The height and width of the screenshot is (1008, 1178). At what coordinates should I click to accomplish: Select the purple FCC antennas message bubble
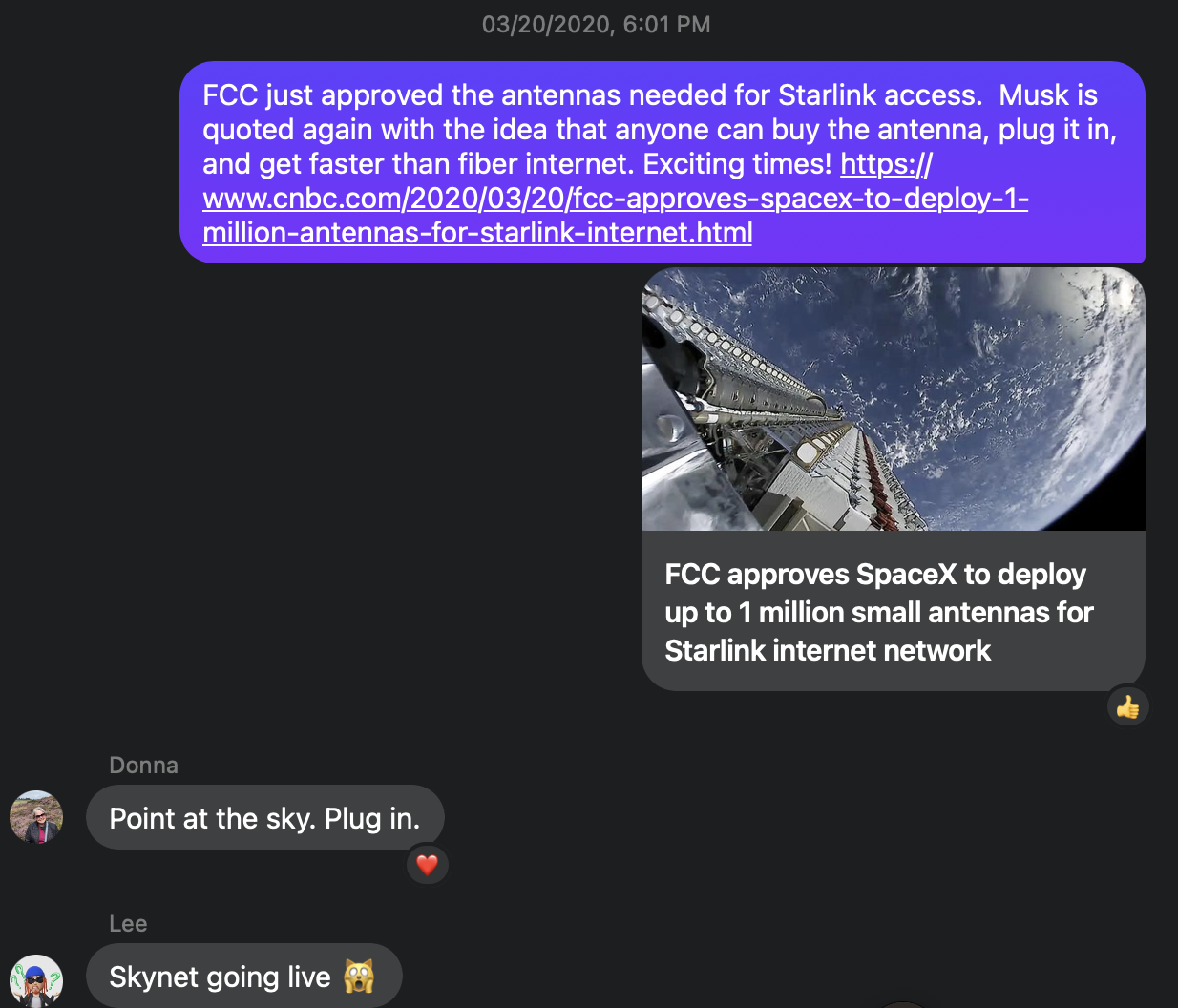pyautogui.click(x=663, y=162)
